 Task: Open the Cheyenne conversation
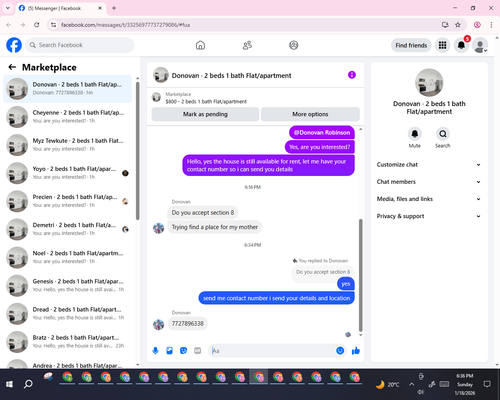tap(67, 117)
